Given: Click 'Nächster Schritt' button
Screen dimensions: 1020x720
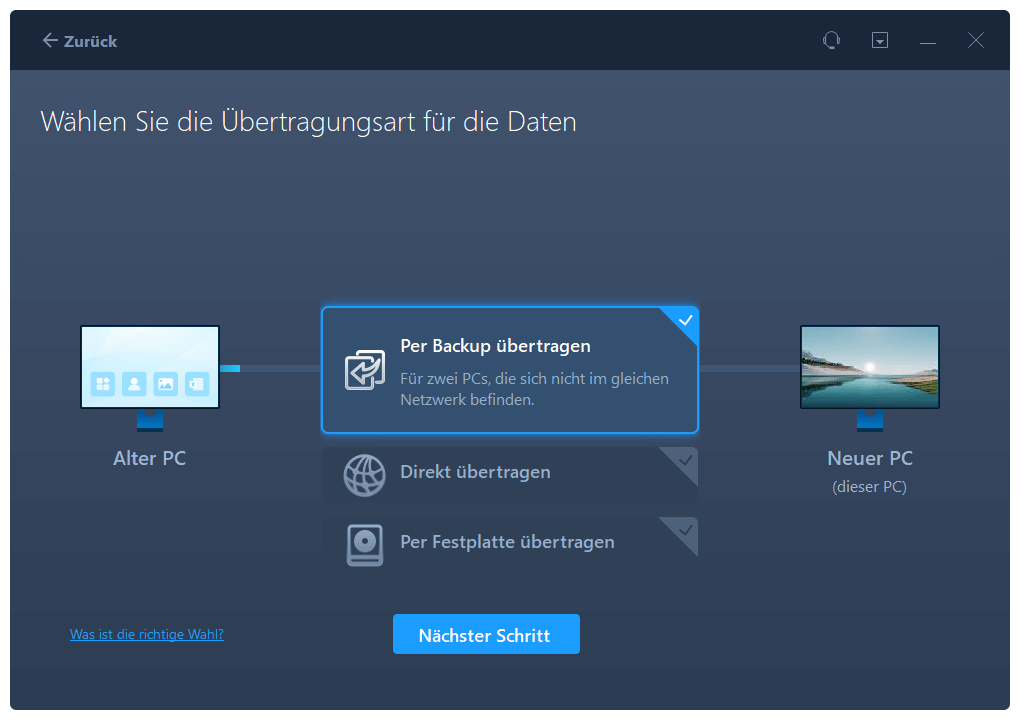Looking at the screenshot, I should [486, 634].
